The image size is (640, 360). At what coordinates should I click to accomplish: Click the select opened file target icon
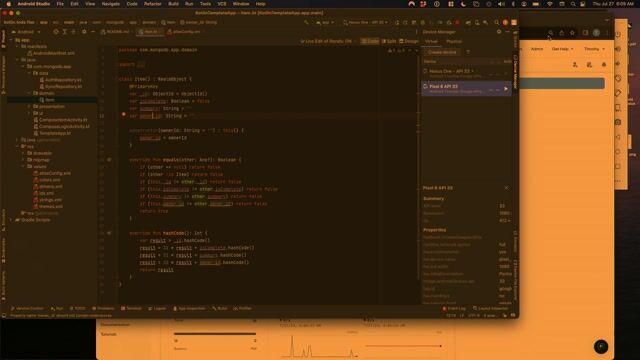click(x=56, y=31)
